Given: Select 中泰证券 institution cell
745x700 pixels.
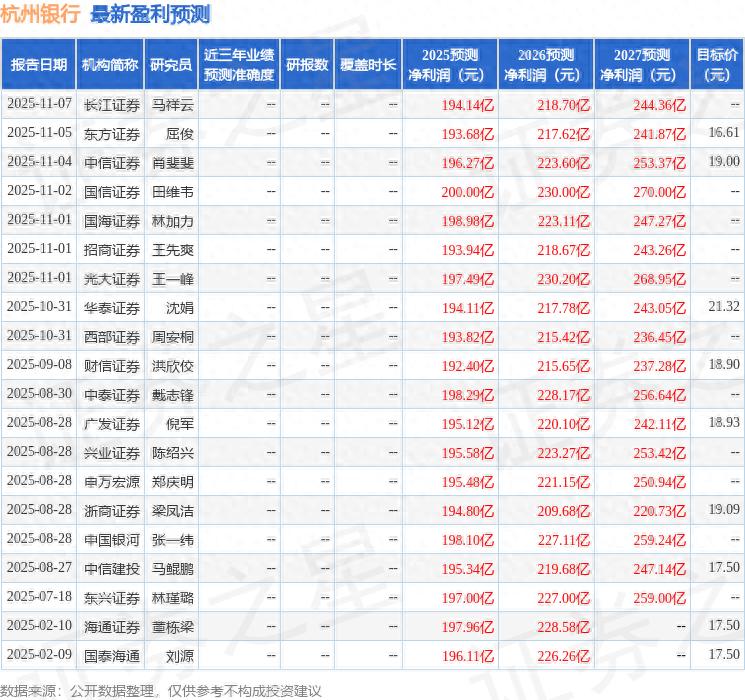Looking at the screenshot, I should tap(112, 394).
